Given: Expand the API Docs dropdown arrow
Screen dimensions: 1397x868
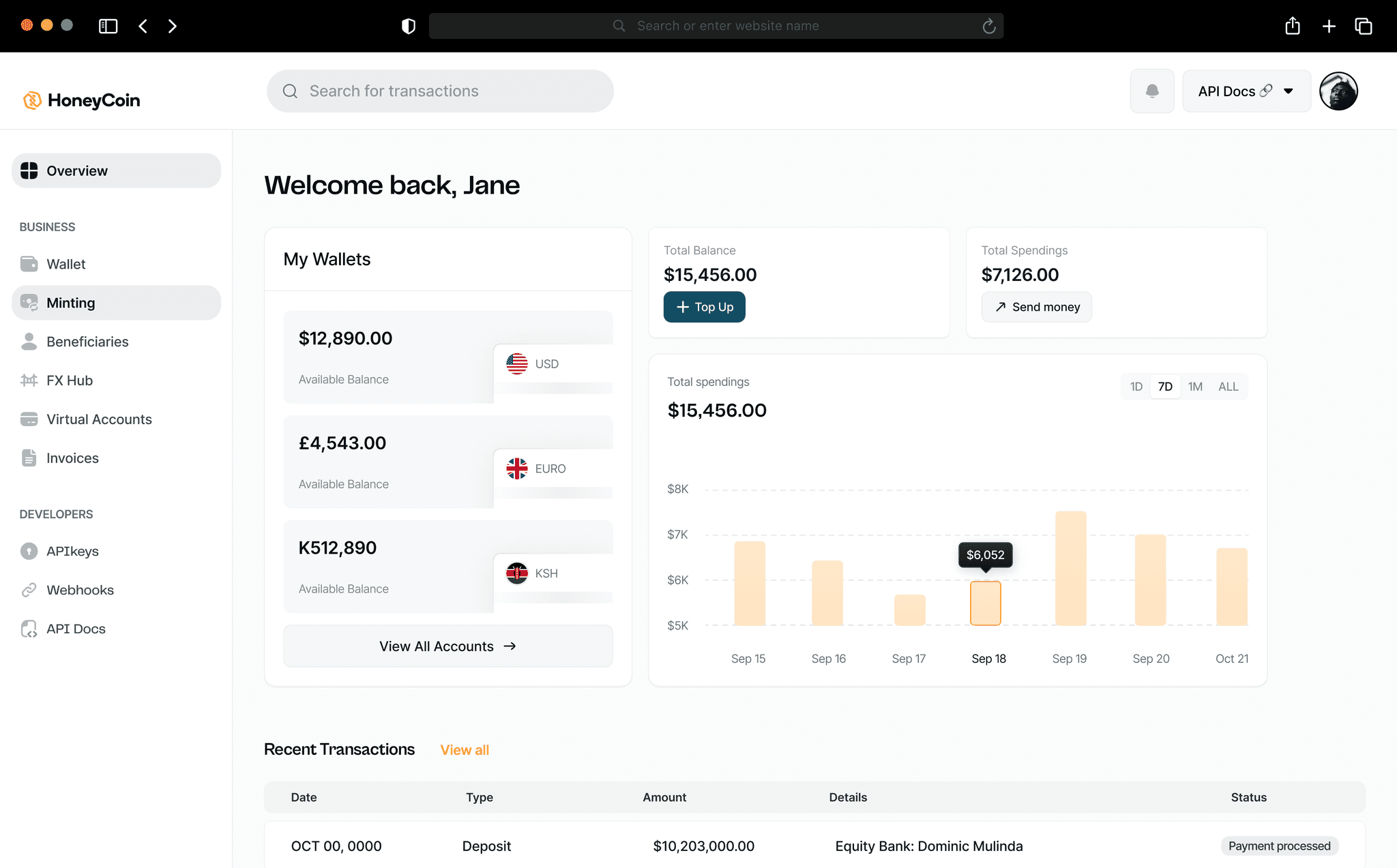Looking at the screenshot, I should (1288, 91).
